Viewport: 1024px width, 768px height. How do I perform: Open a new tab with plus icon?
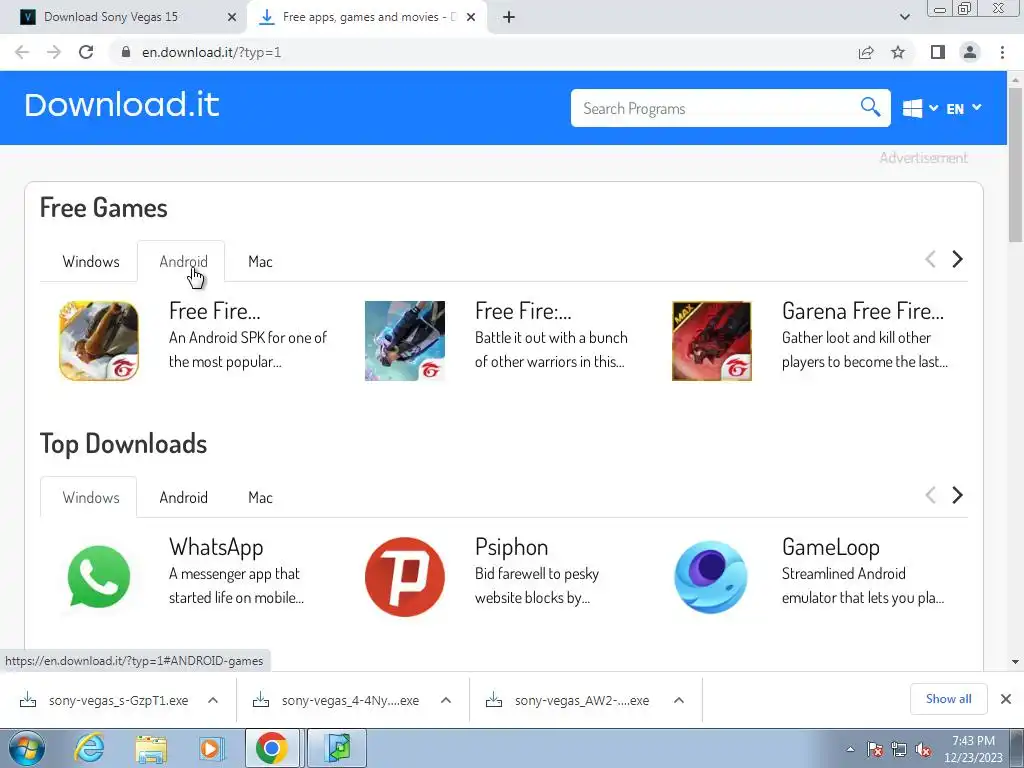pos(509,17)
